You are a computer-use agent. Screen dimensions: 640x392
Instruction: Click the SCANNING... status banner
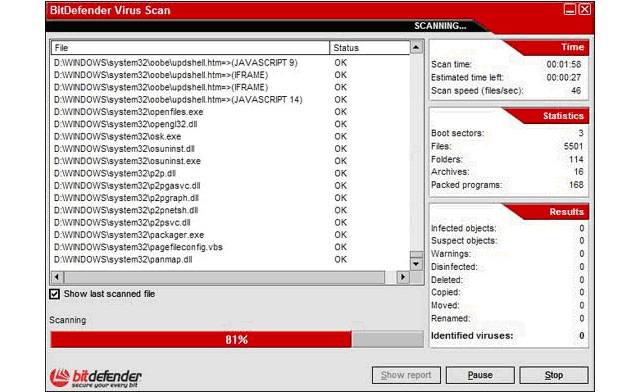(440, 26)
